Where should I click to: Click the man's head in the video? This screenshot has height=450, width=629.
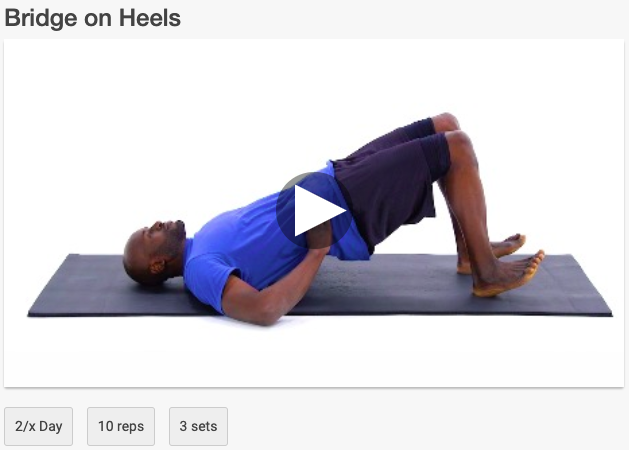point(152,253)
